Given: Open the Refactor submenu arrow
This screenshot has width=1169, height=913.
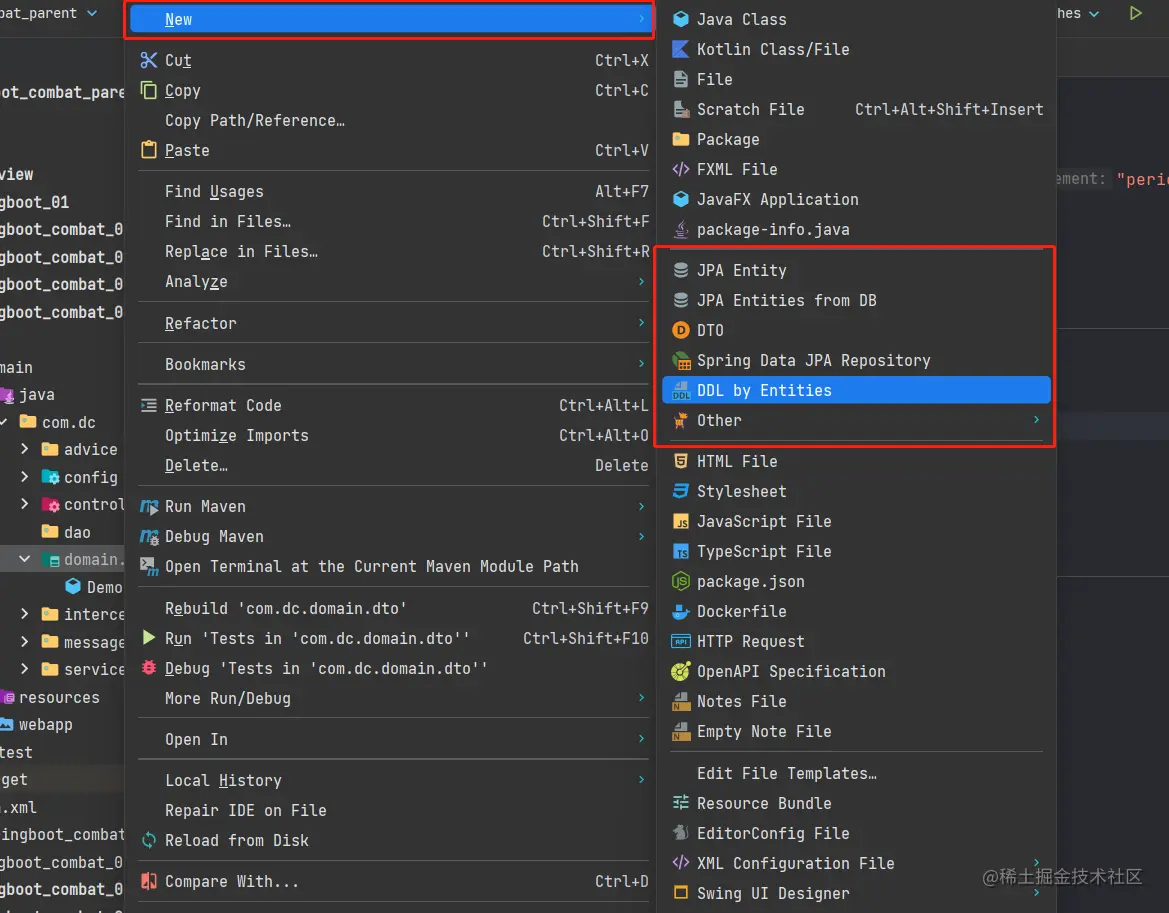Looking at the screenshot, I should [641, 323].
